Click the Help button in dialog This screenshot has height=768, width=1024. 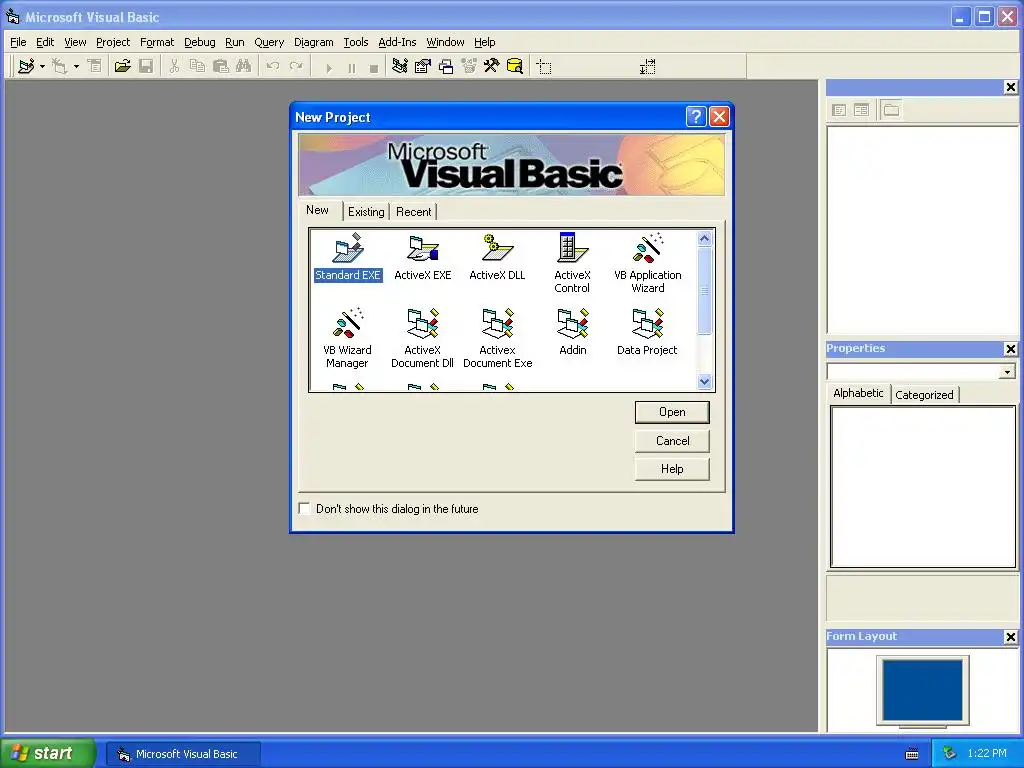coord(672,469)
